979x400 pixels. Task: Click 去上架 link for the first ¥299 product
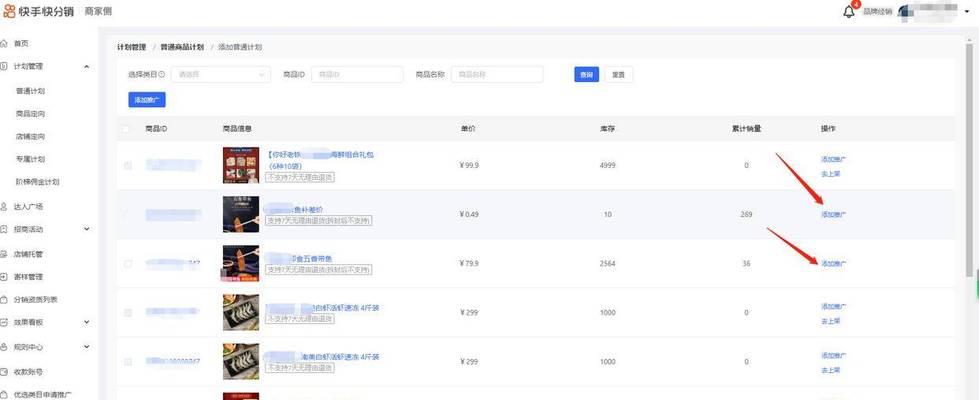[x=830, y=321]
